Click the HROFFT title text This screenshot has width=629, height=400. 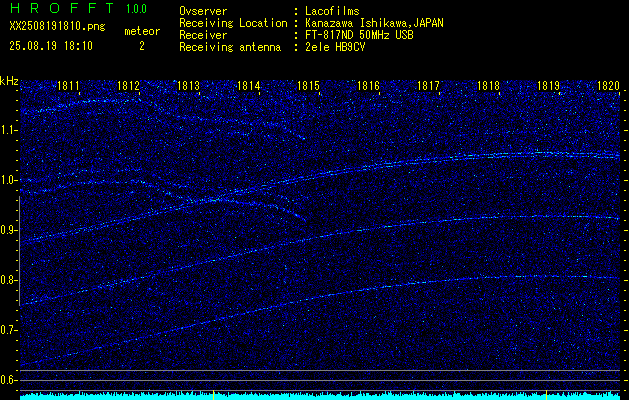[x=62, y=8]
